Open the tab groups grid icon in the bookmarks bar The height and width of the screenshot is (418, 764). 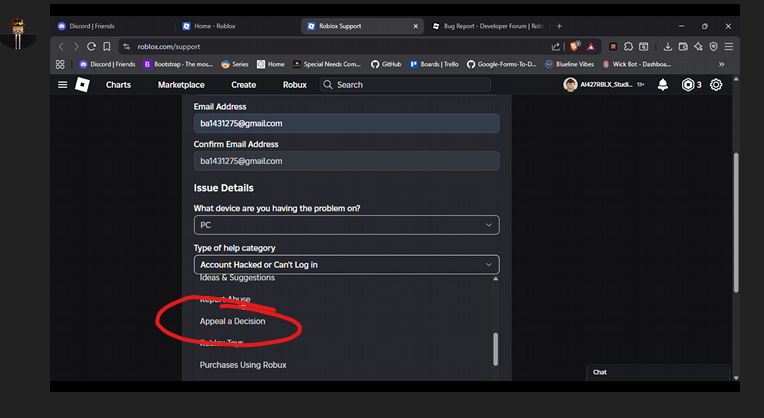tap(60, 64)
